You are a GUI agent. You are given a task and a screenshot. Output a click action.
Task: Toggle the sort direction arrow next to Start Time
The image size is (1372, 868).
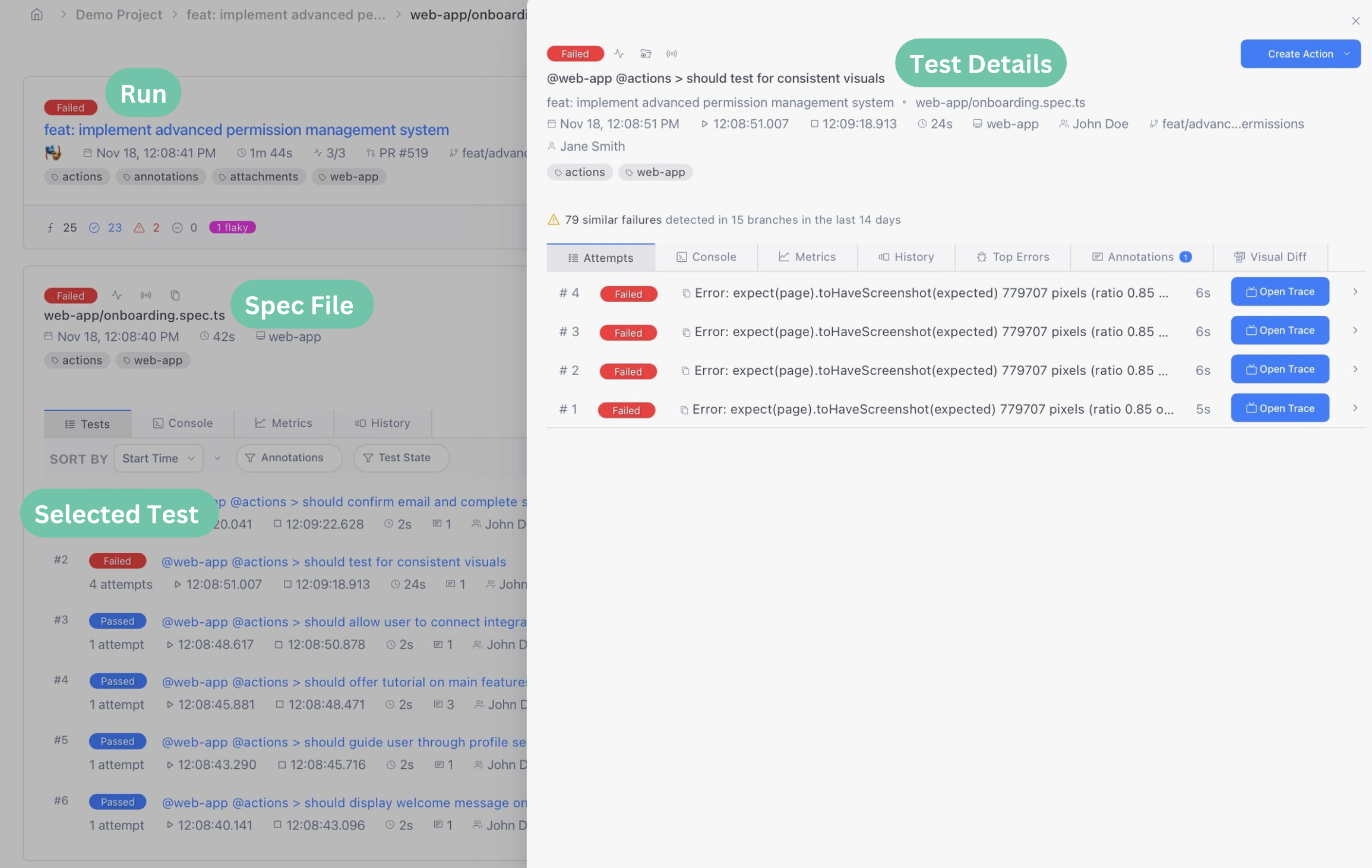click(x=217, y=458)
